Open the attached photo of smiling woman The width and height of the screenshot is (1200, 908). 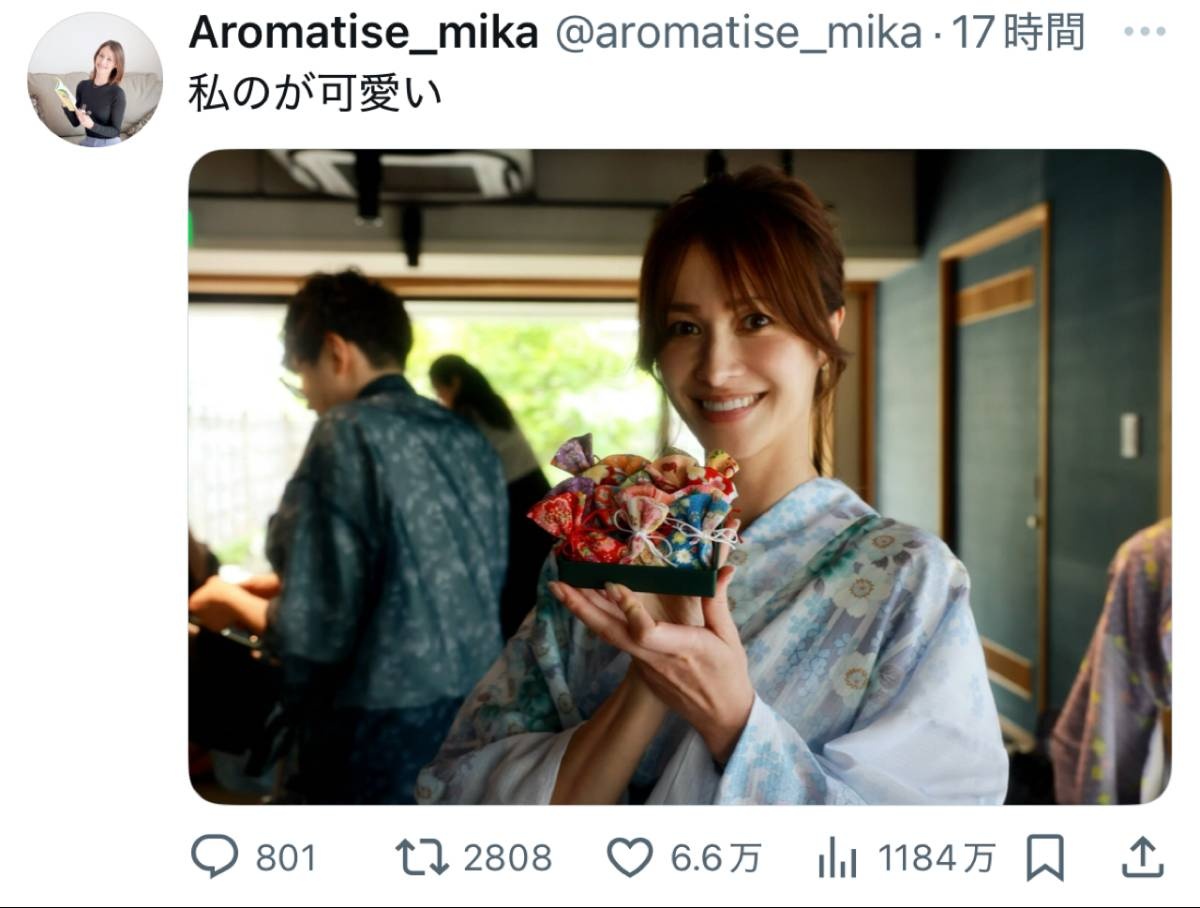(679, 477)
